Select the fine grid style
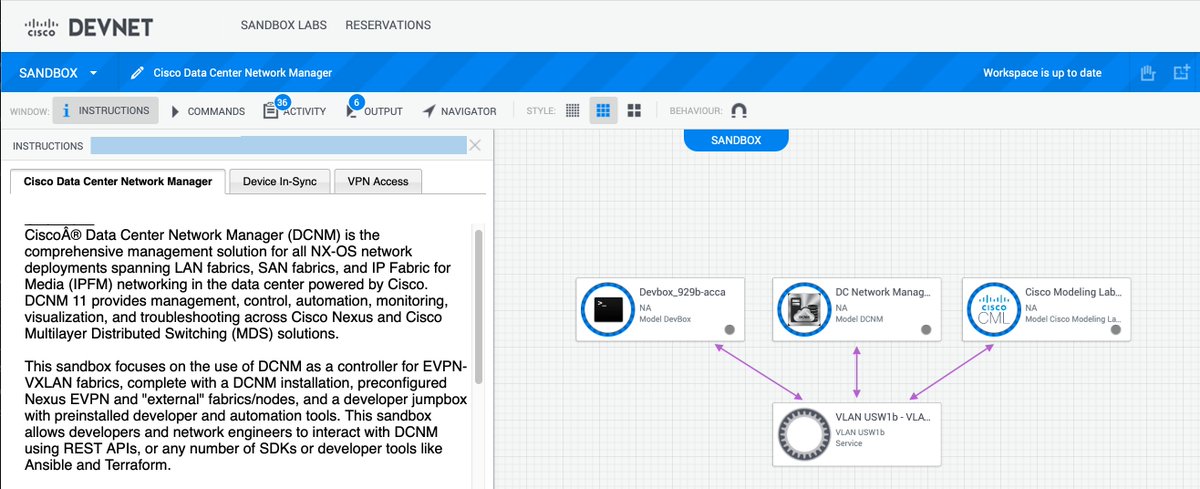This screenshot has width=1200, height=489. click(572, 111)
